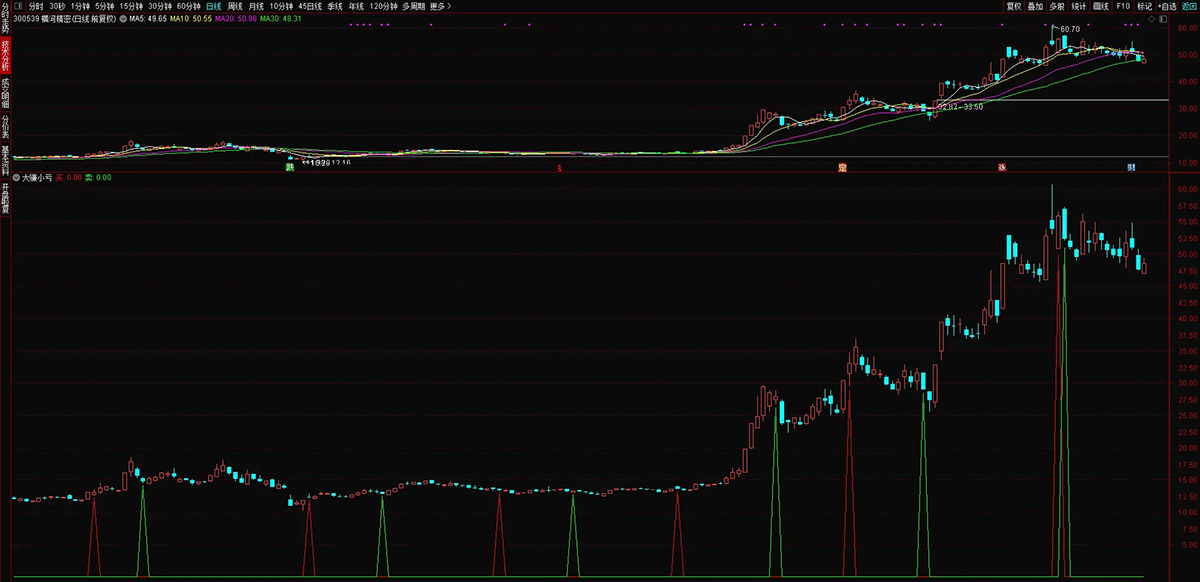This screenshot has width=1200, height=582.
Task: Select the 45日线 period
Action: 310,6
